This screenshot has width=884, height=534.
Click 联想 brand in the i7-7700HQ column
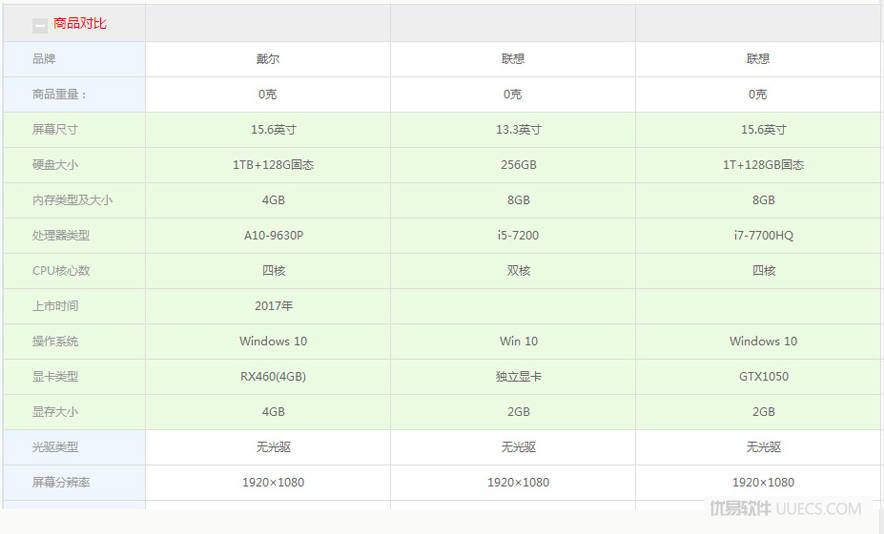point(758,59)
